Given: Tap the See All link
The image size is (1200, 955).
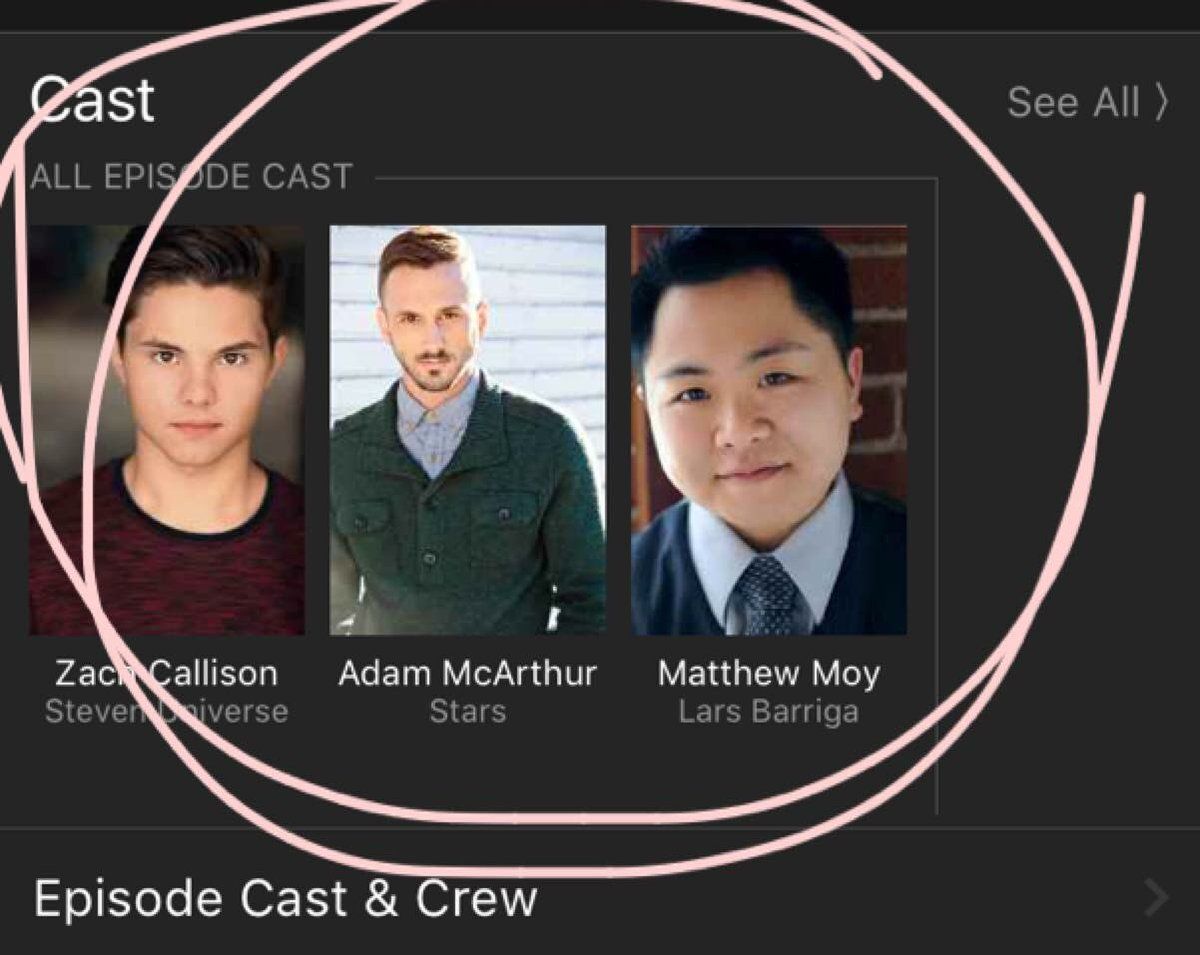Looking at the screenshot, I should pos(1087,102).
